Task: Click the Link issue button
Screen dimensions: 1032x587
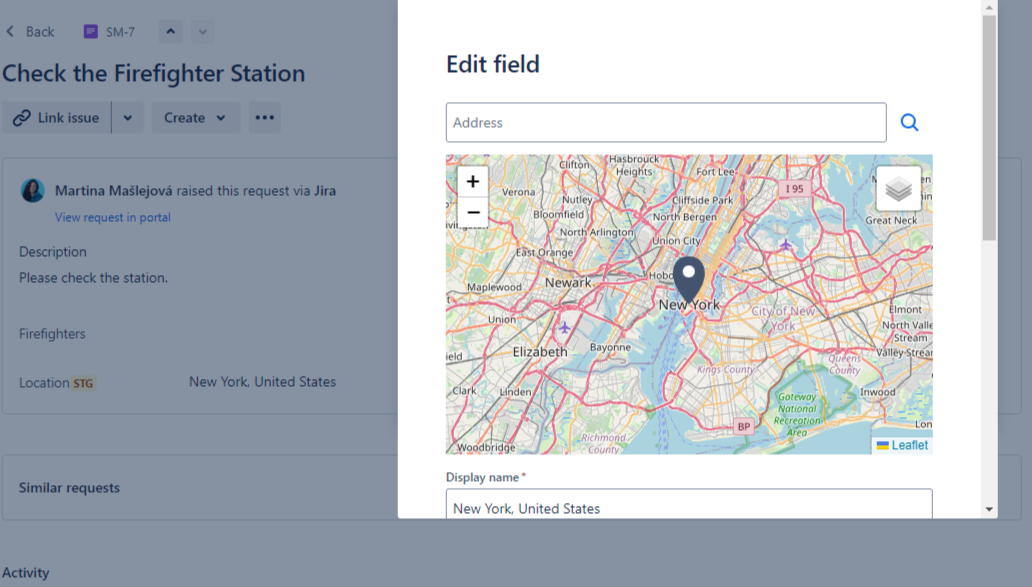Action: pyautogui.click(x=57, y=118)
